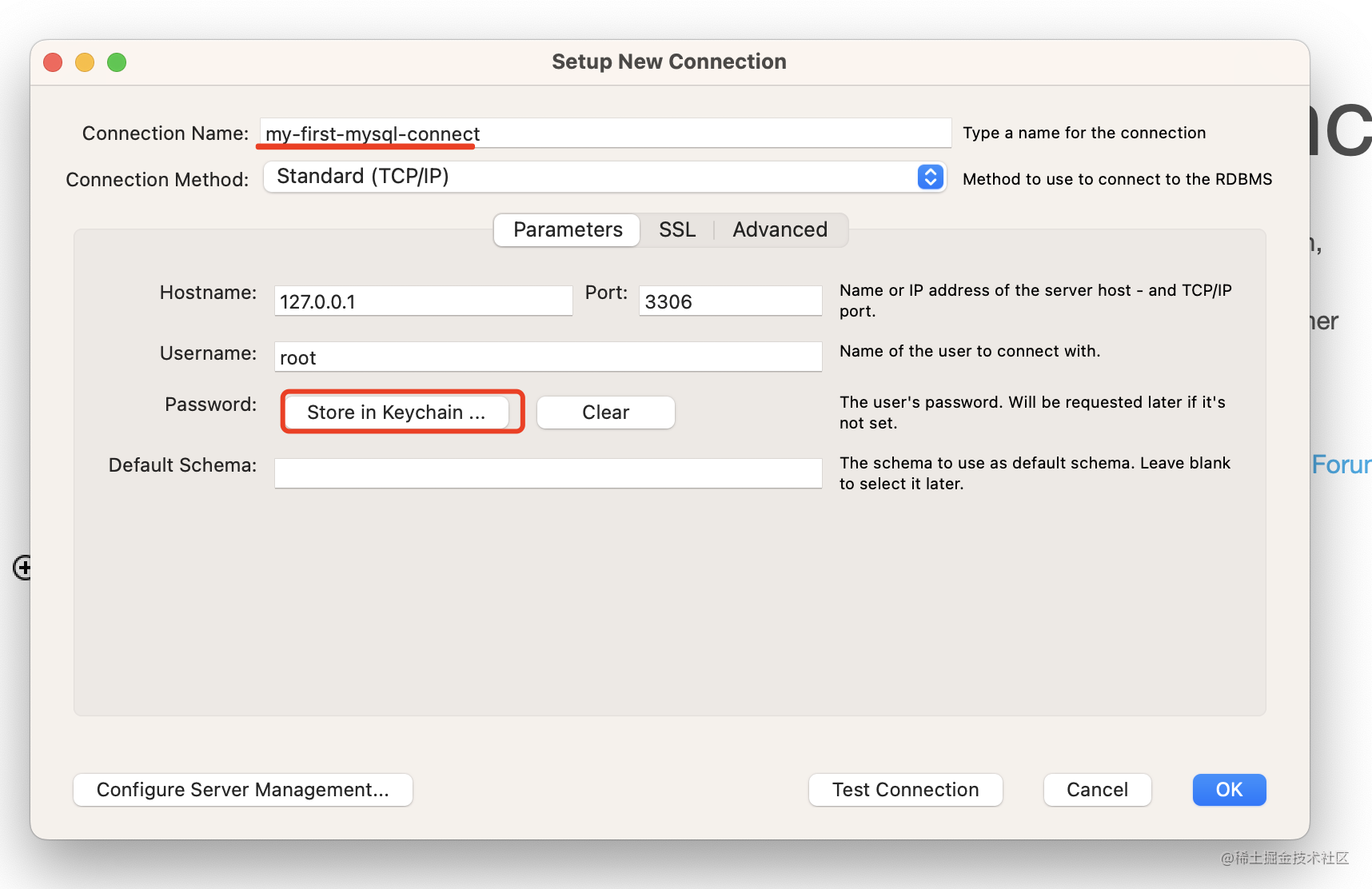Focus the Hostname field showing 127.0.0.1

click(423, 301)
